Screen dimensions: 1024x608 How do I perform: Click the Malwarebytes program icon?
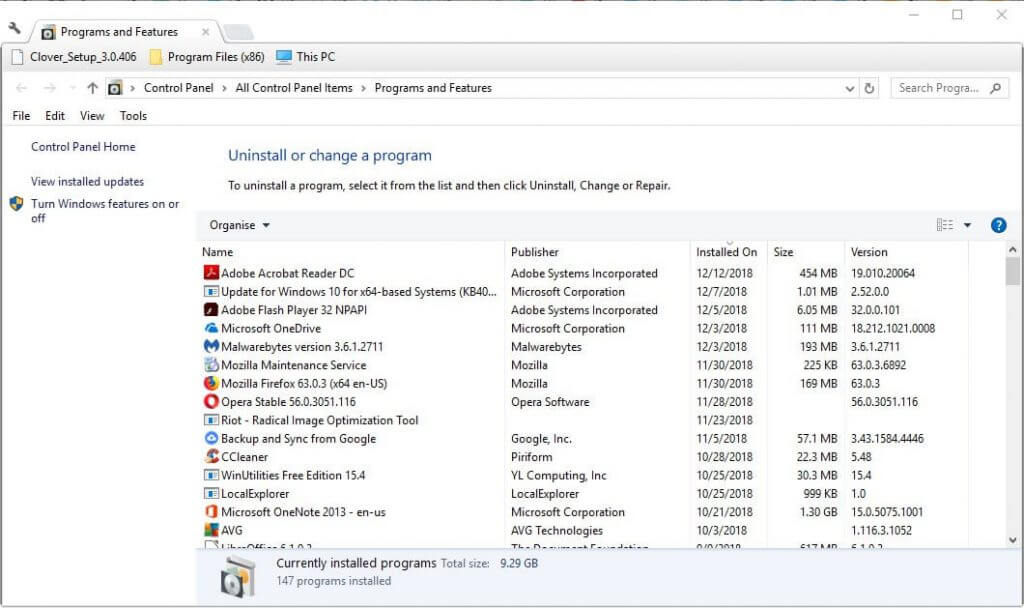coord(211,346)
